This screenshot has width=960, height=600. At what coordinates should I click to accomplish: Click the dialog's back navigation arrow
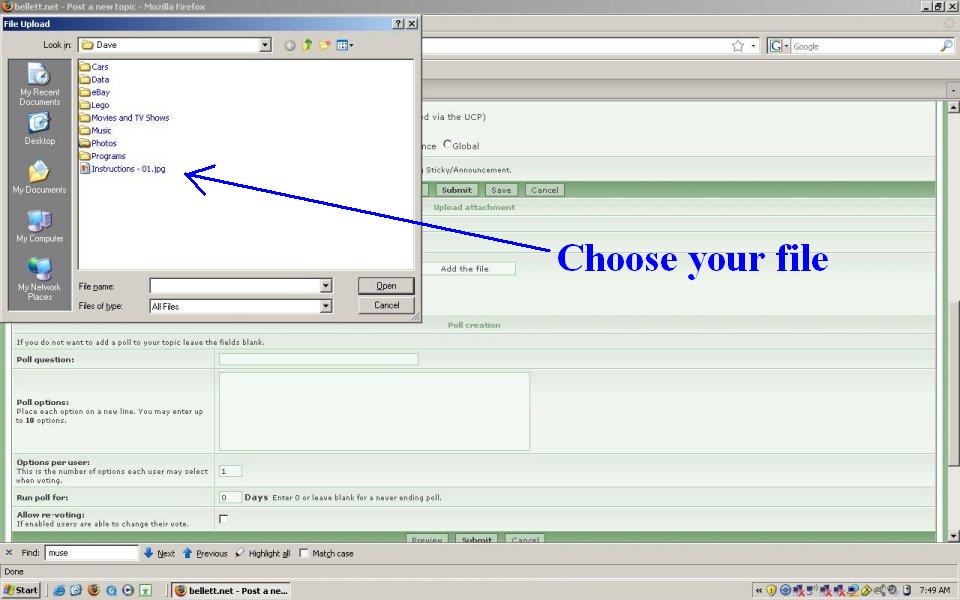[290, 45]
